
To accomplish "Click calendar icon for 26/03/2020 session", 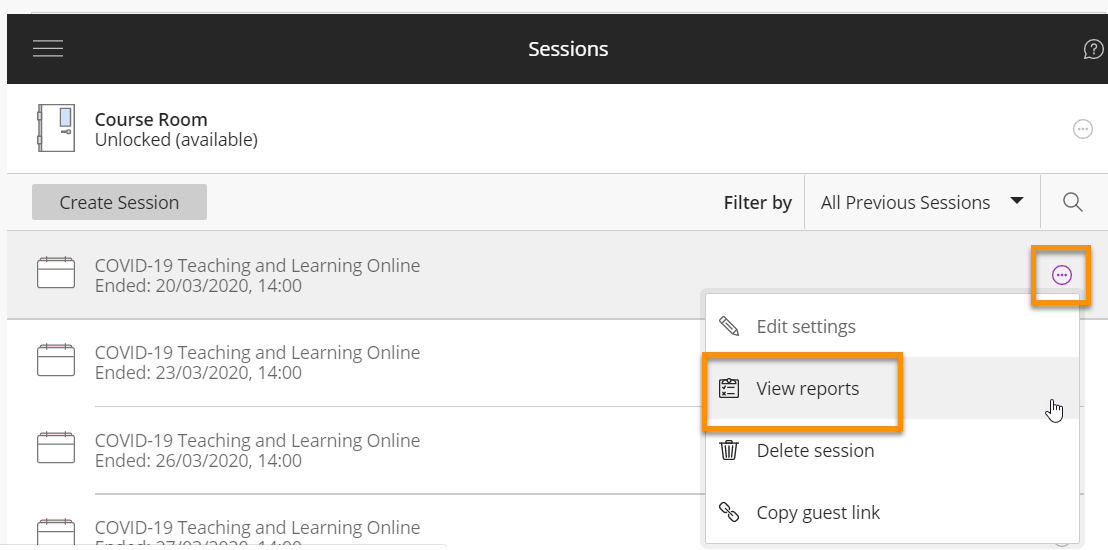I will tap(56, 448).
